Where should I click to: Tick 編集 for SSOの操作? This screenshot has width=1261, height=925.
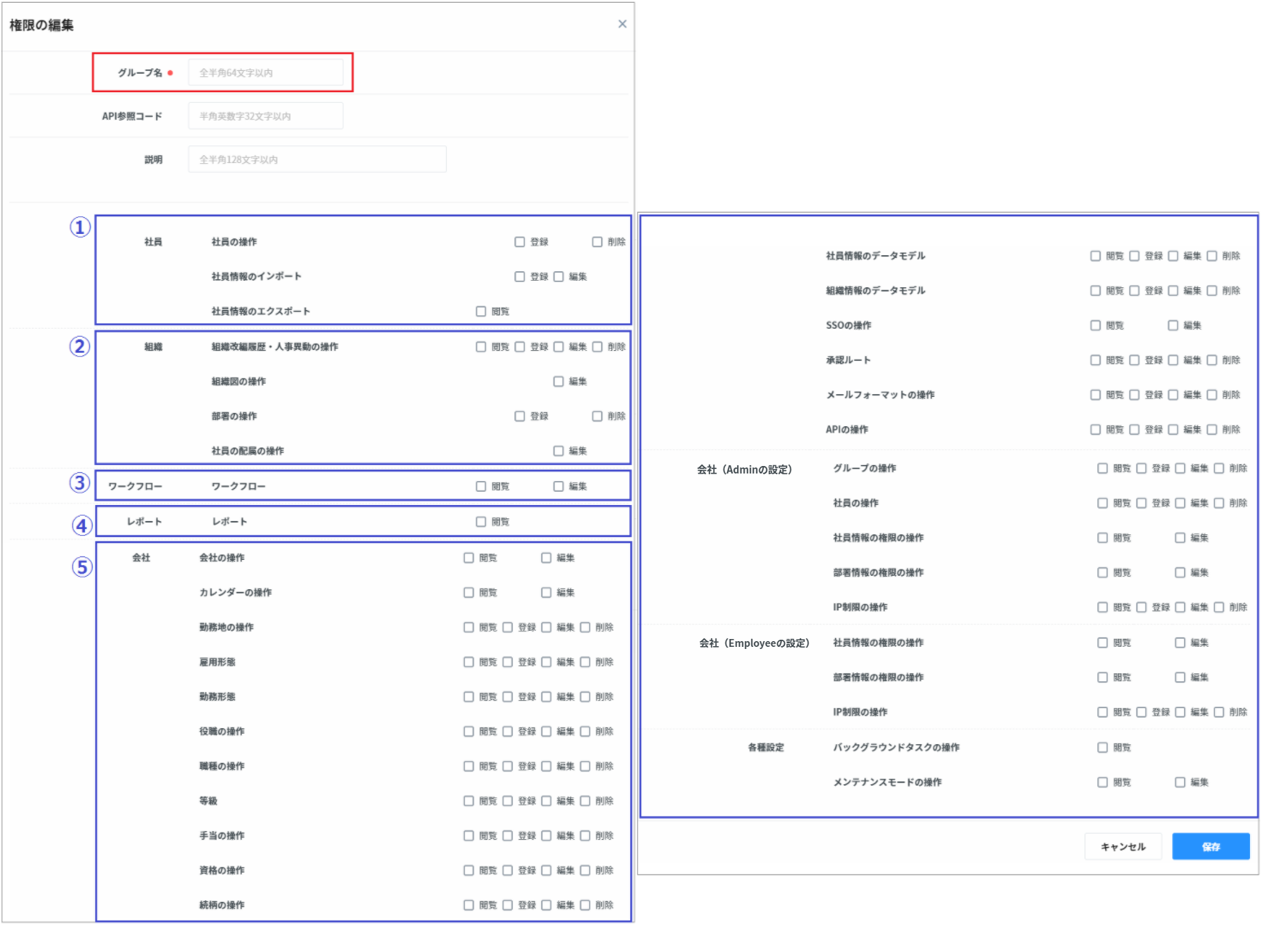tap(1173, 325)
